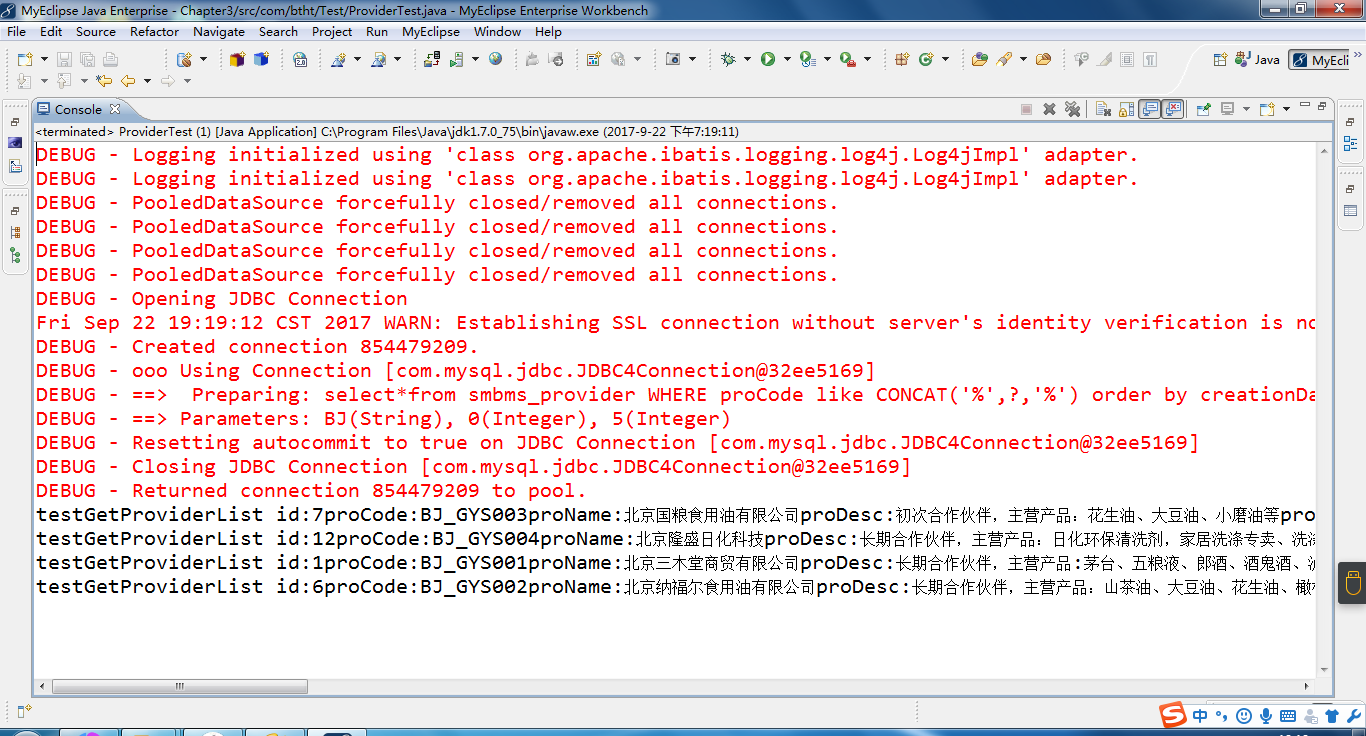Click the Search flashlight icon
Screen dimensions: 1366x736
pyautogui.click(x=1003, y=59)
